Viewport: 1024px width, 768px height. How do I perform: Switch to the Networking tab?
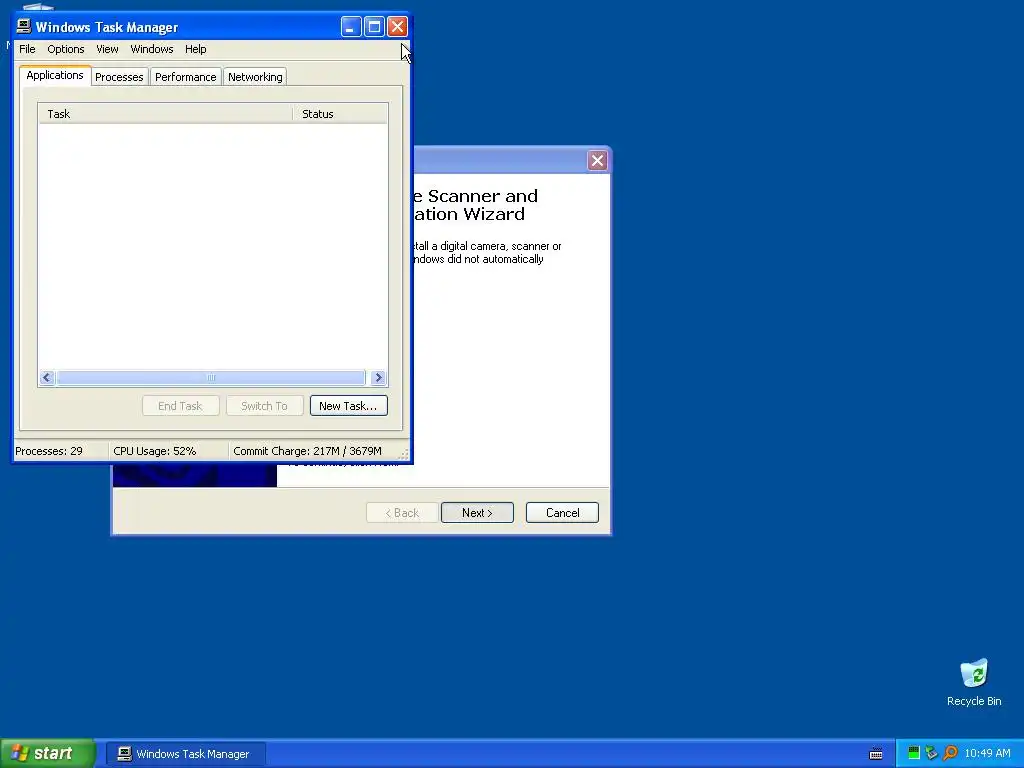(255, 77)
